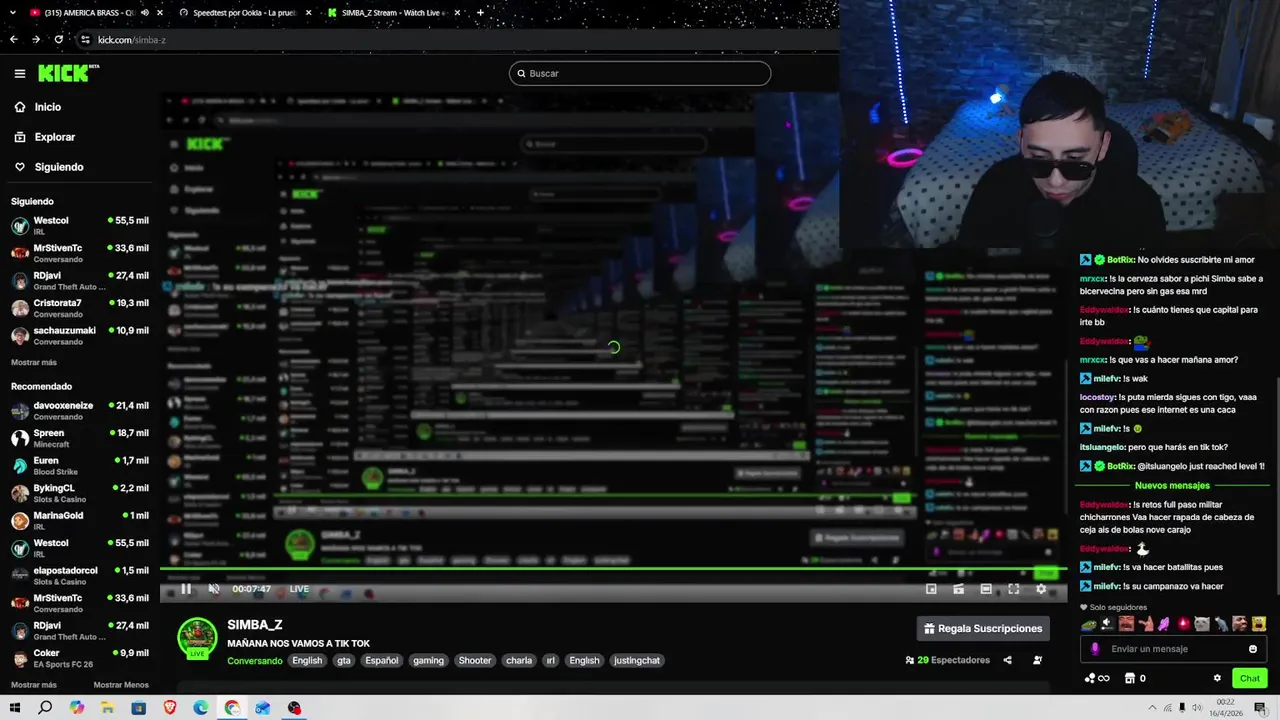This screenshot has width=1280, height=720.
Task: Open Westcol channel in Siguiendo list
Action: pos(80,226)
